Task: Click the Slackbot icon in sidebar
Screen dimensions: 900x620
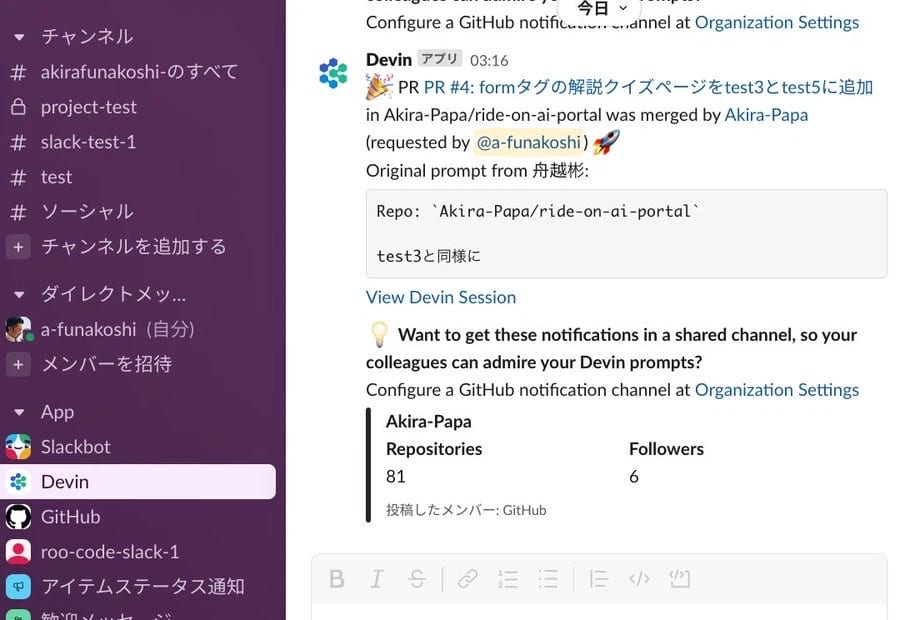Action: coord(18,447)
